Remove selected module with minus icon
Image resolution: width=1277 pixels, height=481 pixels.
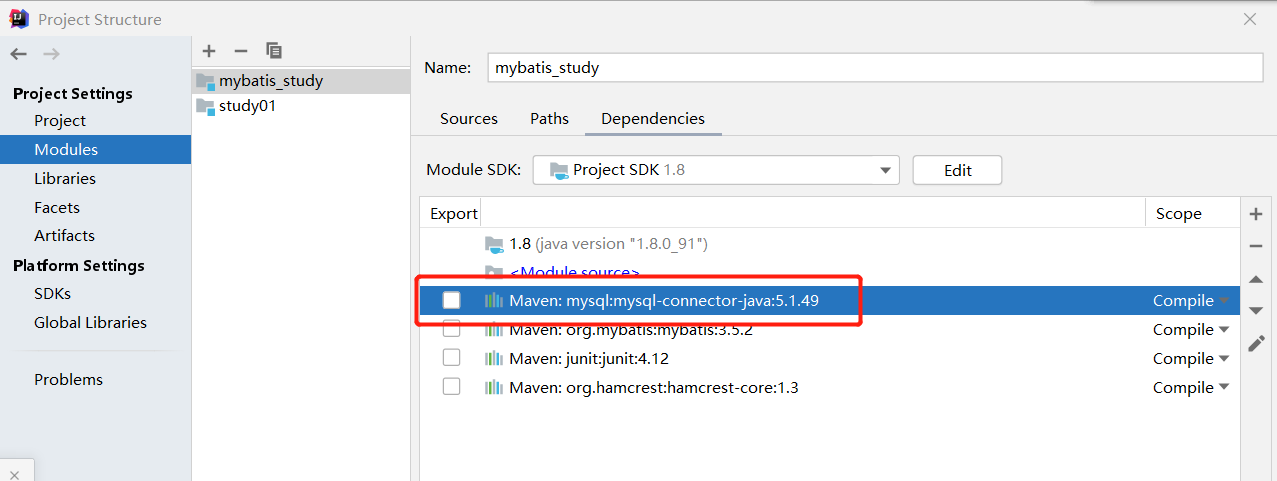(240, 51)
